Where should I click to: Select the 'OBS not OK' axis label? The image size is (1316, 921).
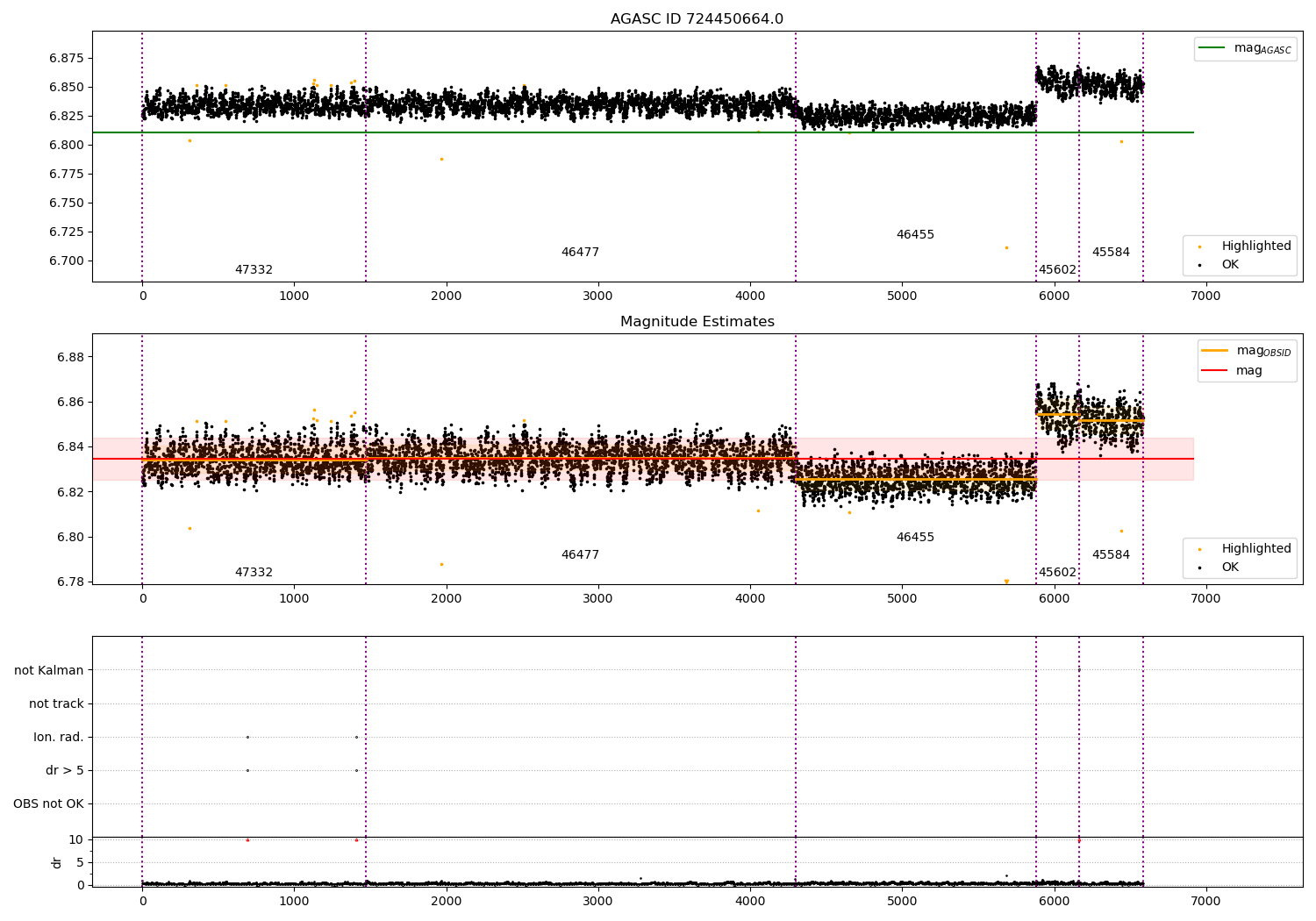[48, 803]
